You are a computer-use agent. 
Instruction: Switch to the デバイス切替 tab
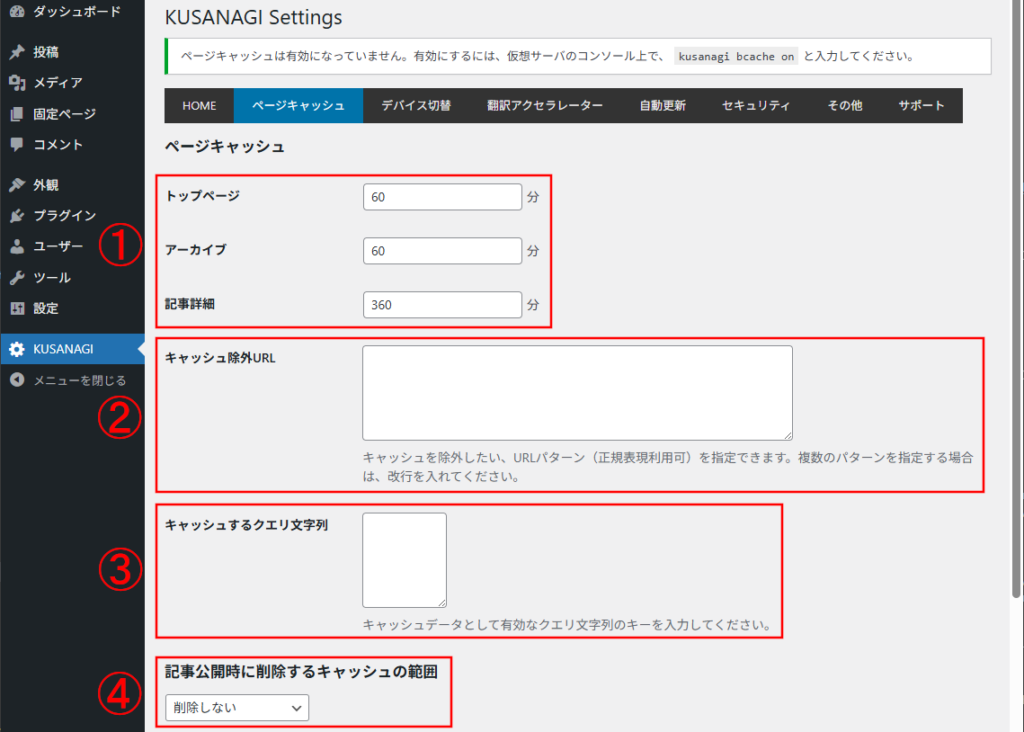click(417, 105)
